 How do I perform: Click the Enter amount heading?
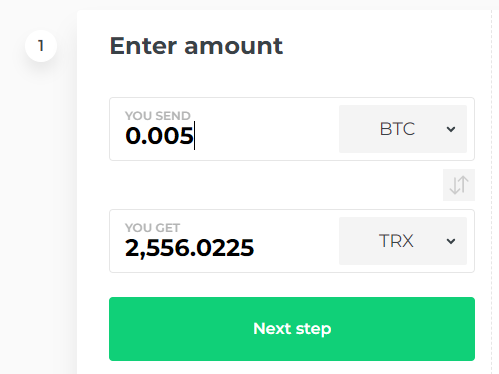(x=196, y=46)
